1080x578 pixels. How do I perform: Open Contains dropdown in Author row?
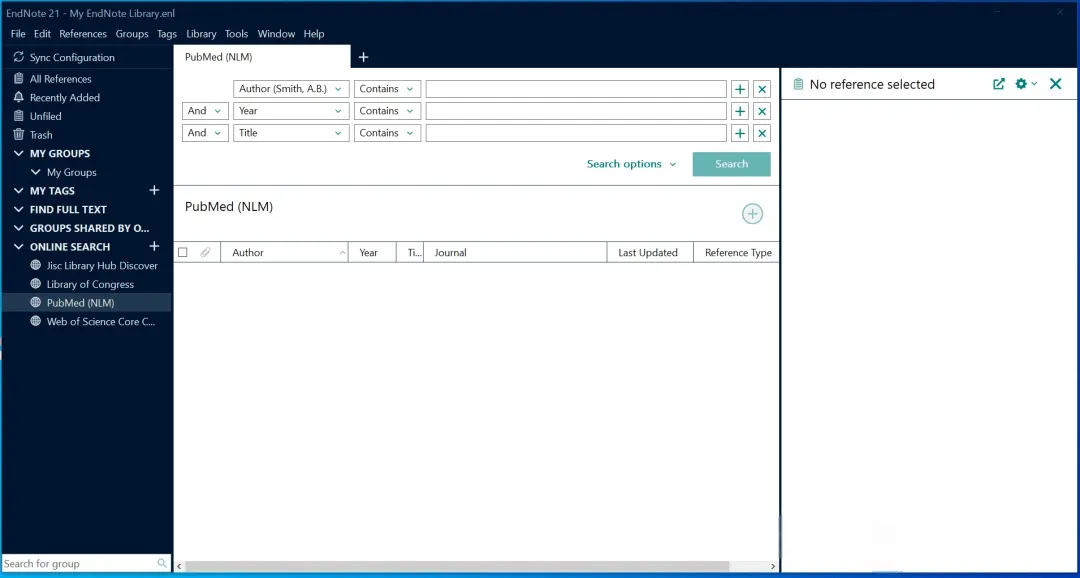387,89
